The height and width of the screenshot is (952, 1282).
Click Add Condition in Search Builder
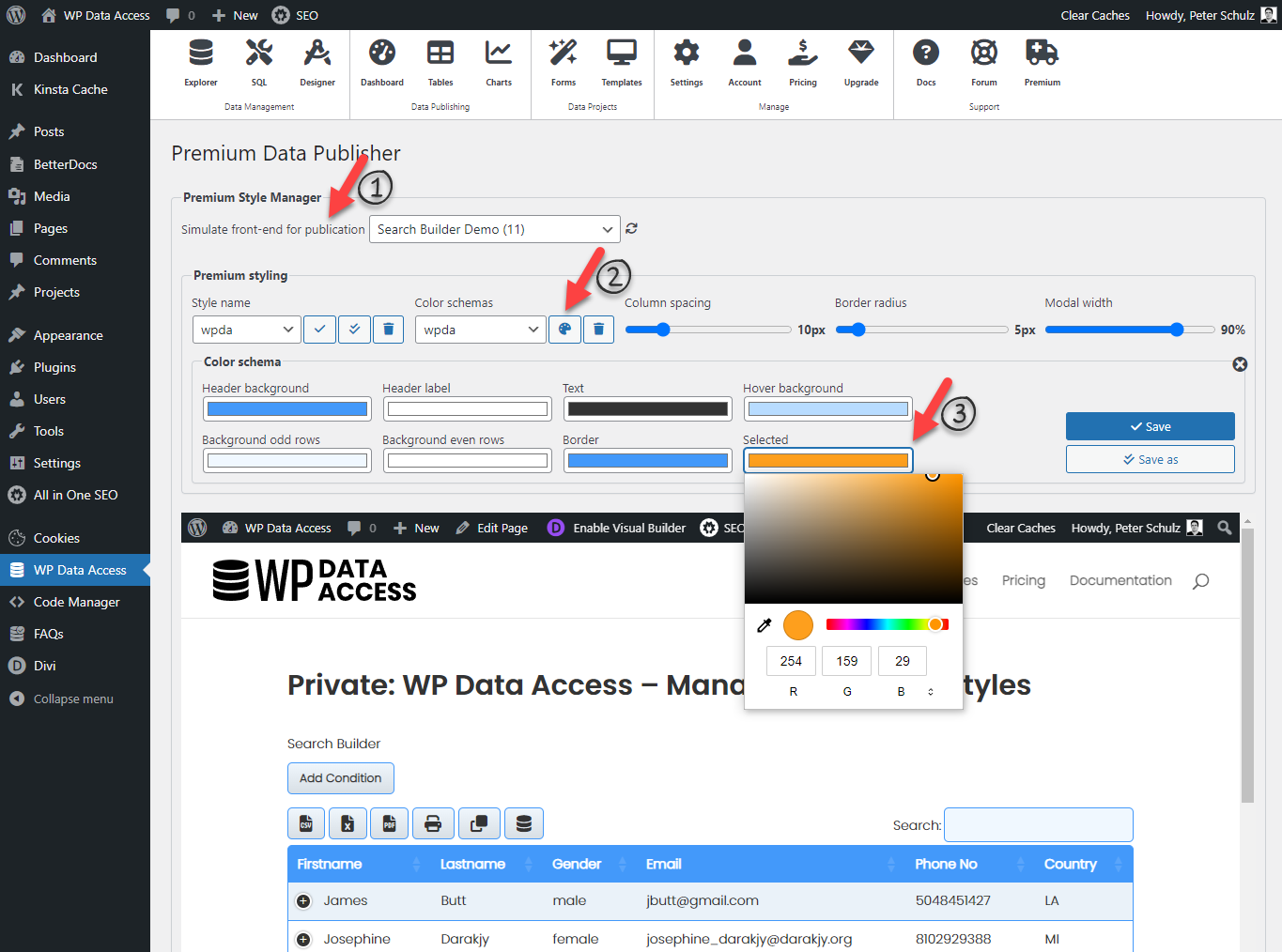(x=340, y=778)
